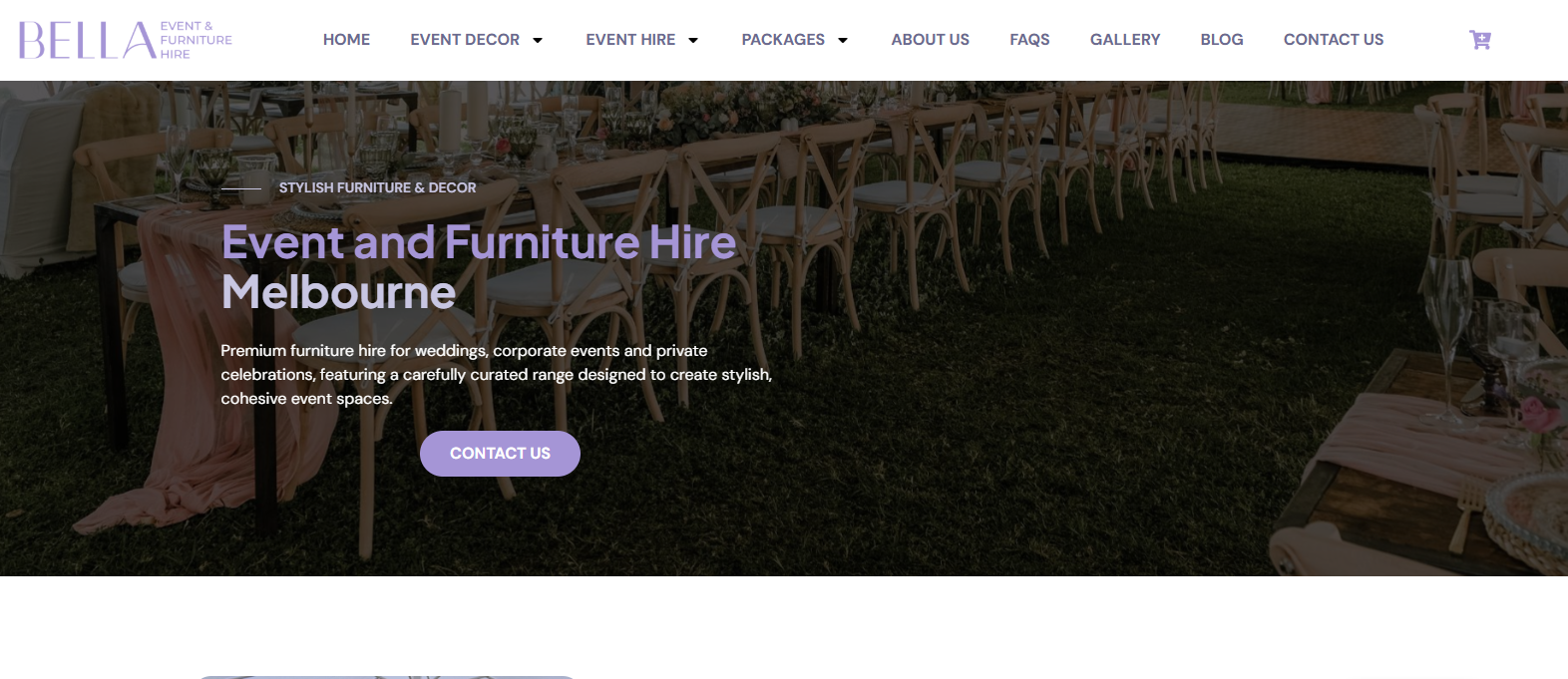Open the shopping cart icon
Viewport: 1568px width, 679px height.
[1479, 40]
